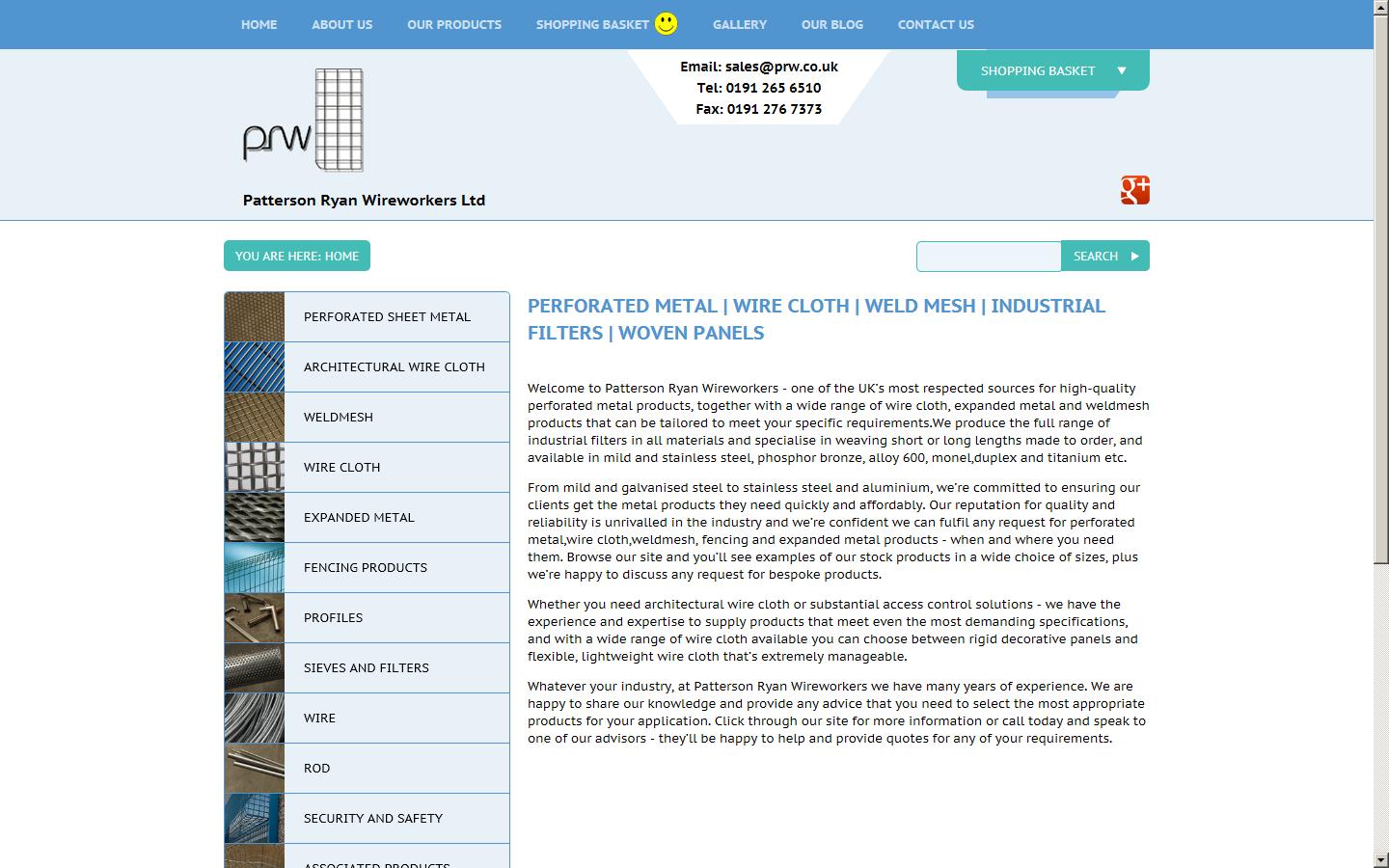Click the weldmesh mesh thumbnail icon
1389x868 pixels.
254,417
